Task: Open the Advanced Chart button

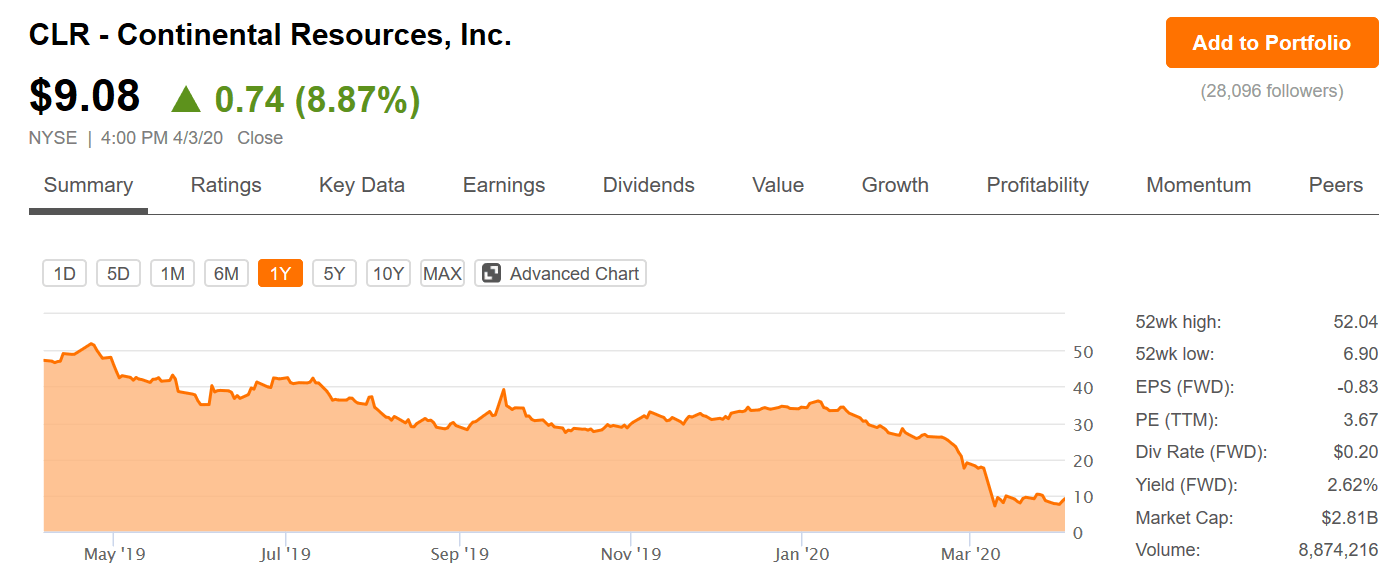Action: coord(561,273)
